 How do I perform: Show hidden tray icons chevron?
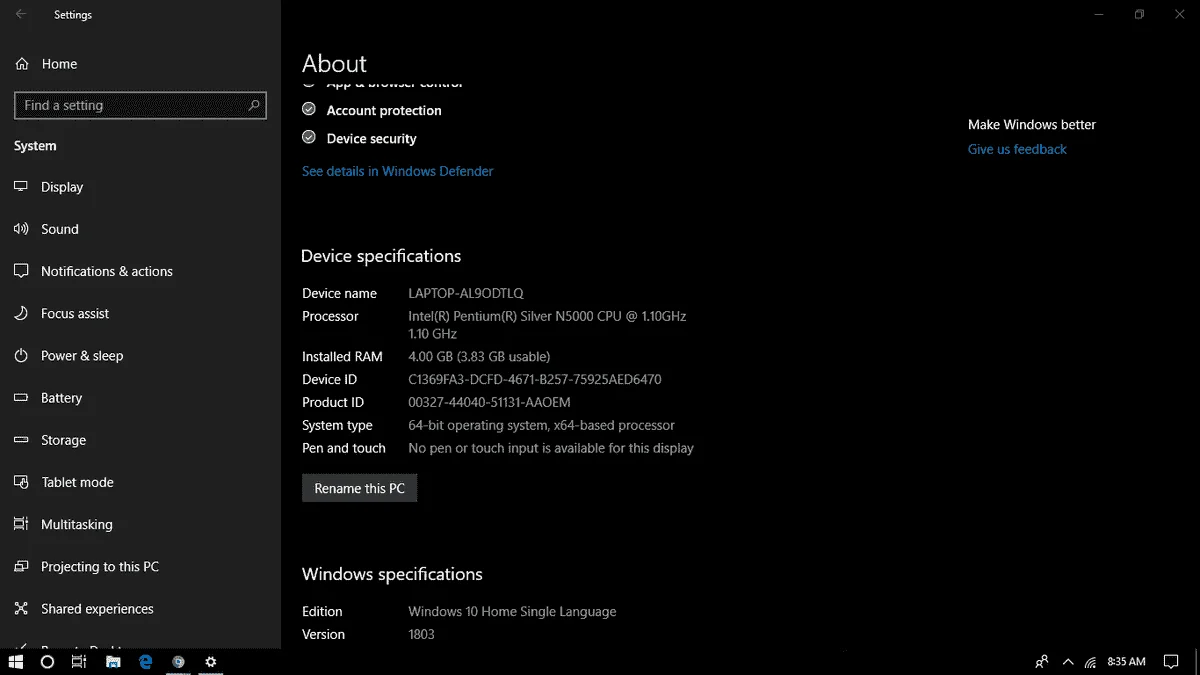pos(1068,662)
